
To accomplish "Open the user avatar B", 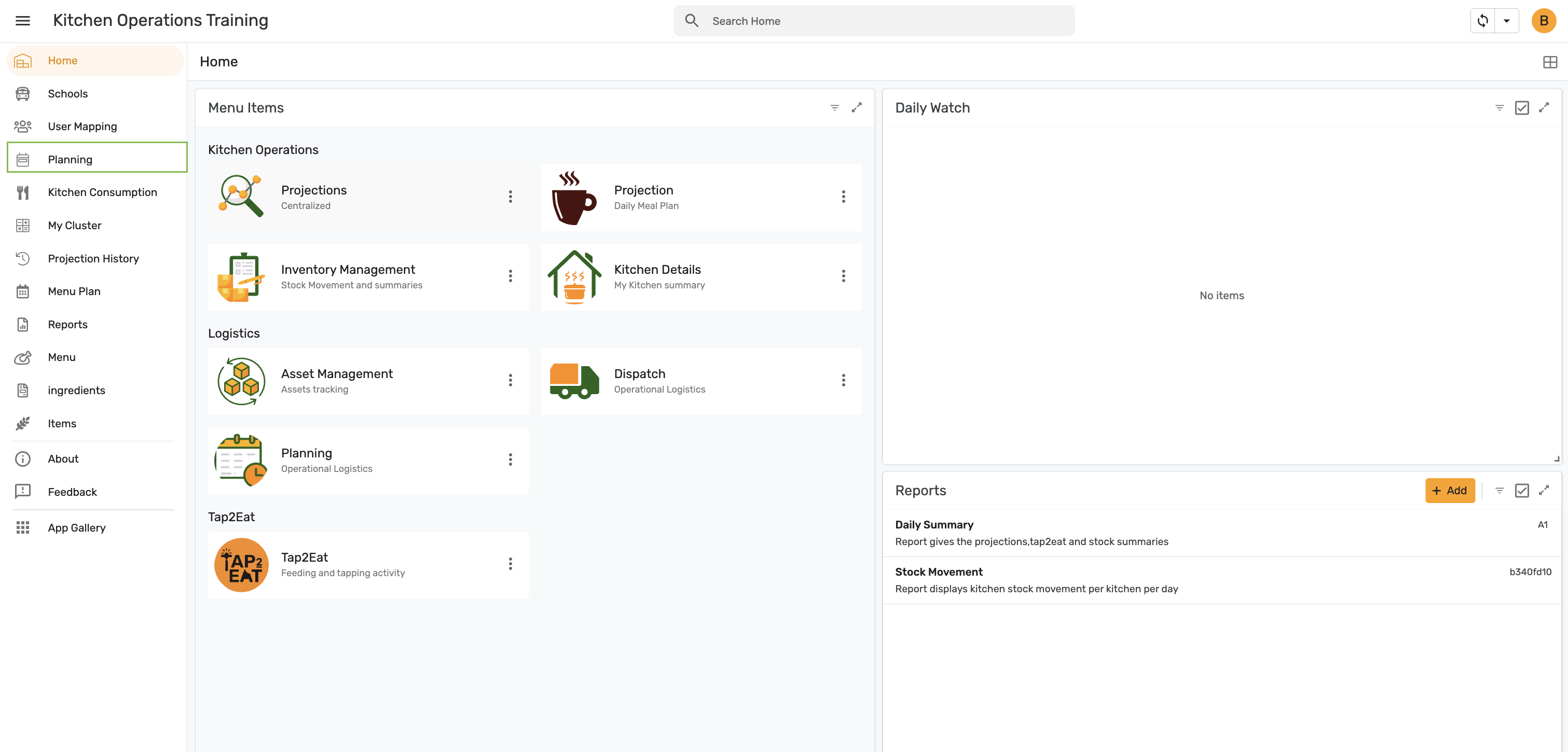I will click(x=1543, y=21).
